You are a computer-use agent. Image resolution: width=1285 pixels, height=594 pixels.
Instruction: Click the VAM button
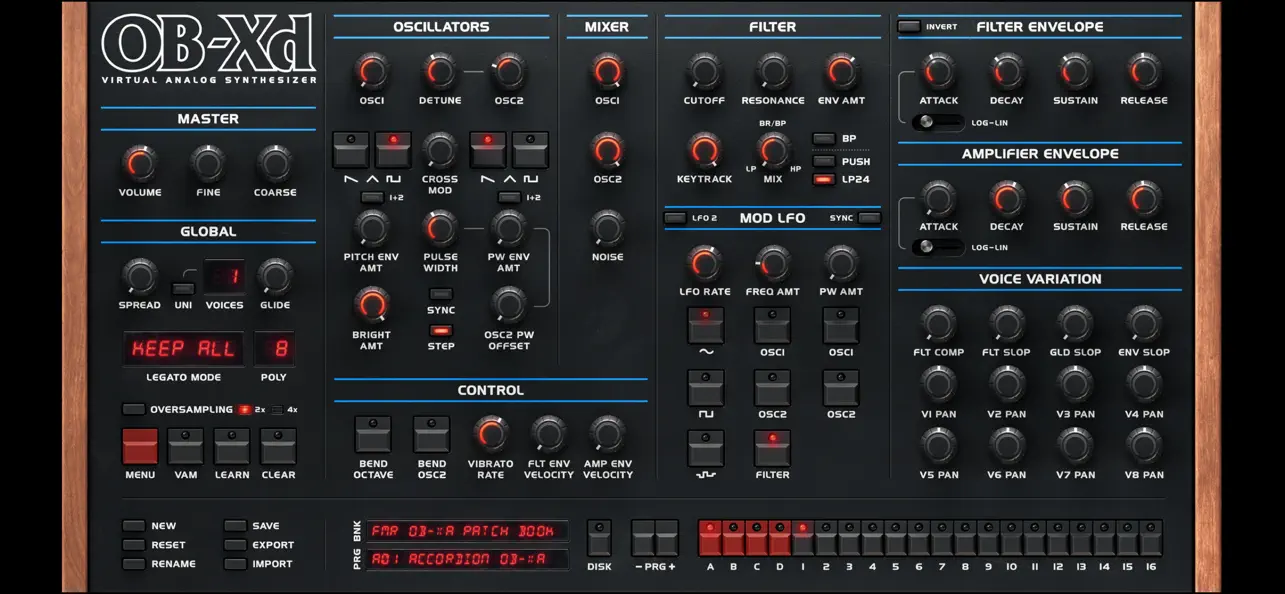(186, 446)
